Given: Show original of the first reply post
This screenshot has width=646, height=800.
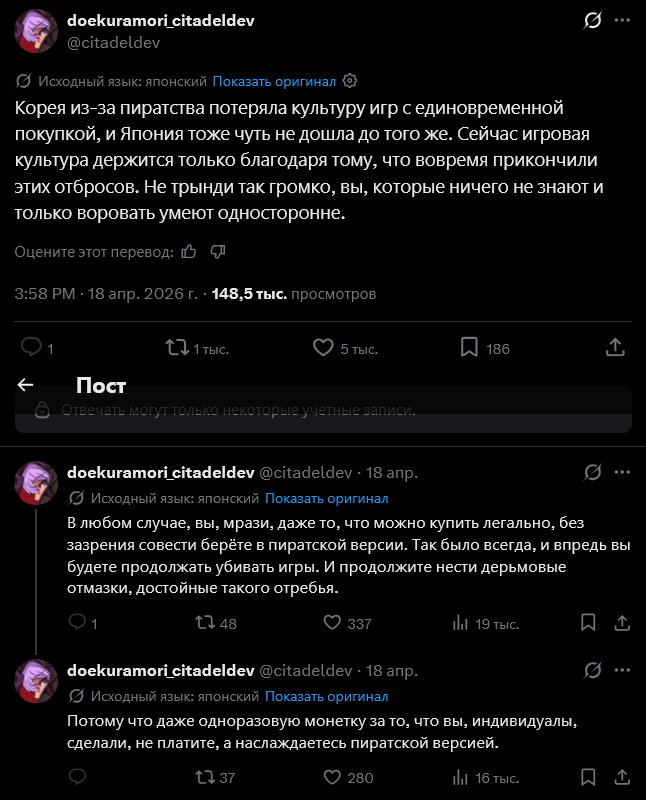Looking at the screenshot, I should click(327, 498).
